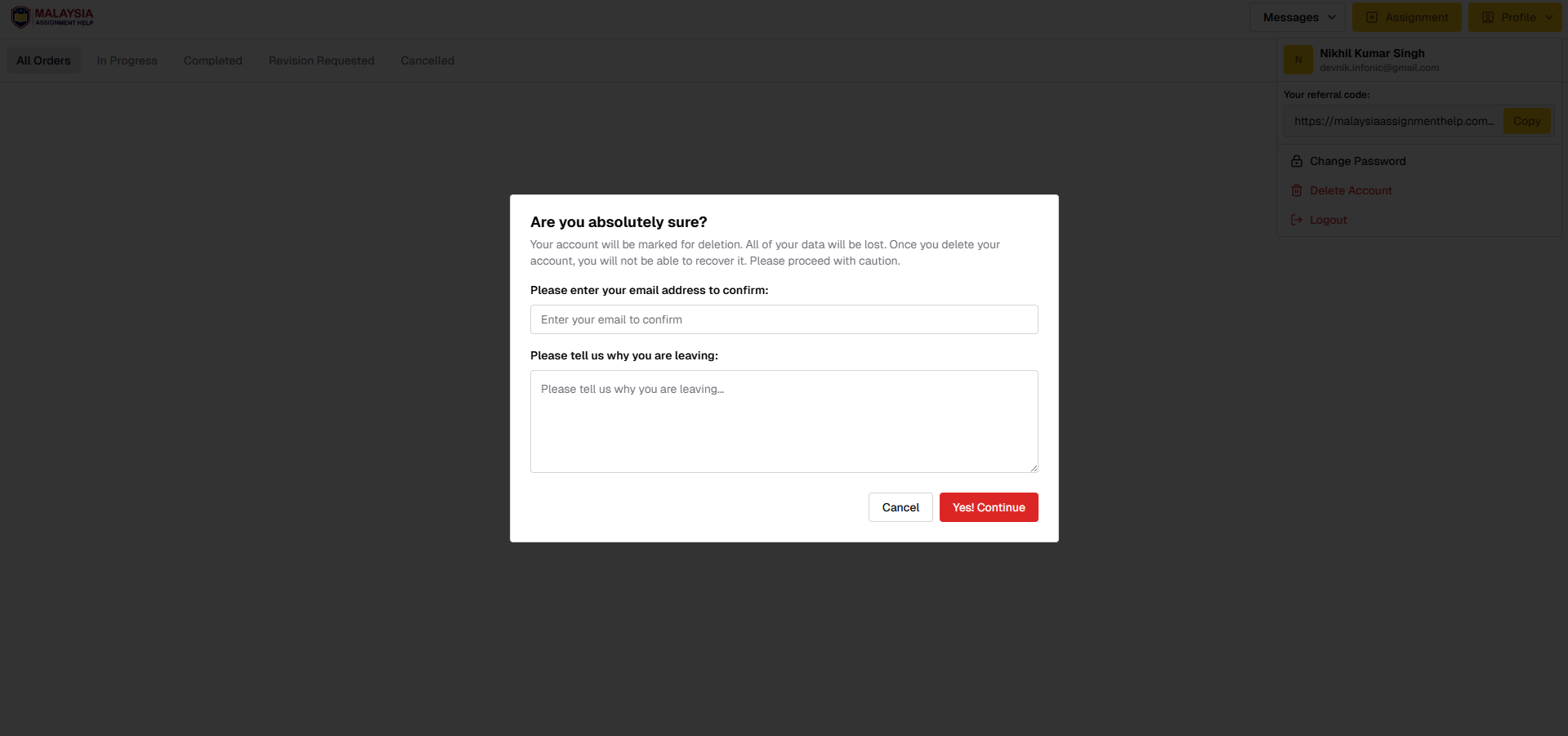Open the Completed orders tab
The image size is (1568, 736).
tap(213, 60)
